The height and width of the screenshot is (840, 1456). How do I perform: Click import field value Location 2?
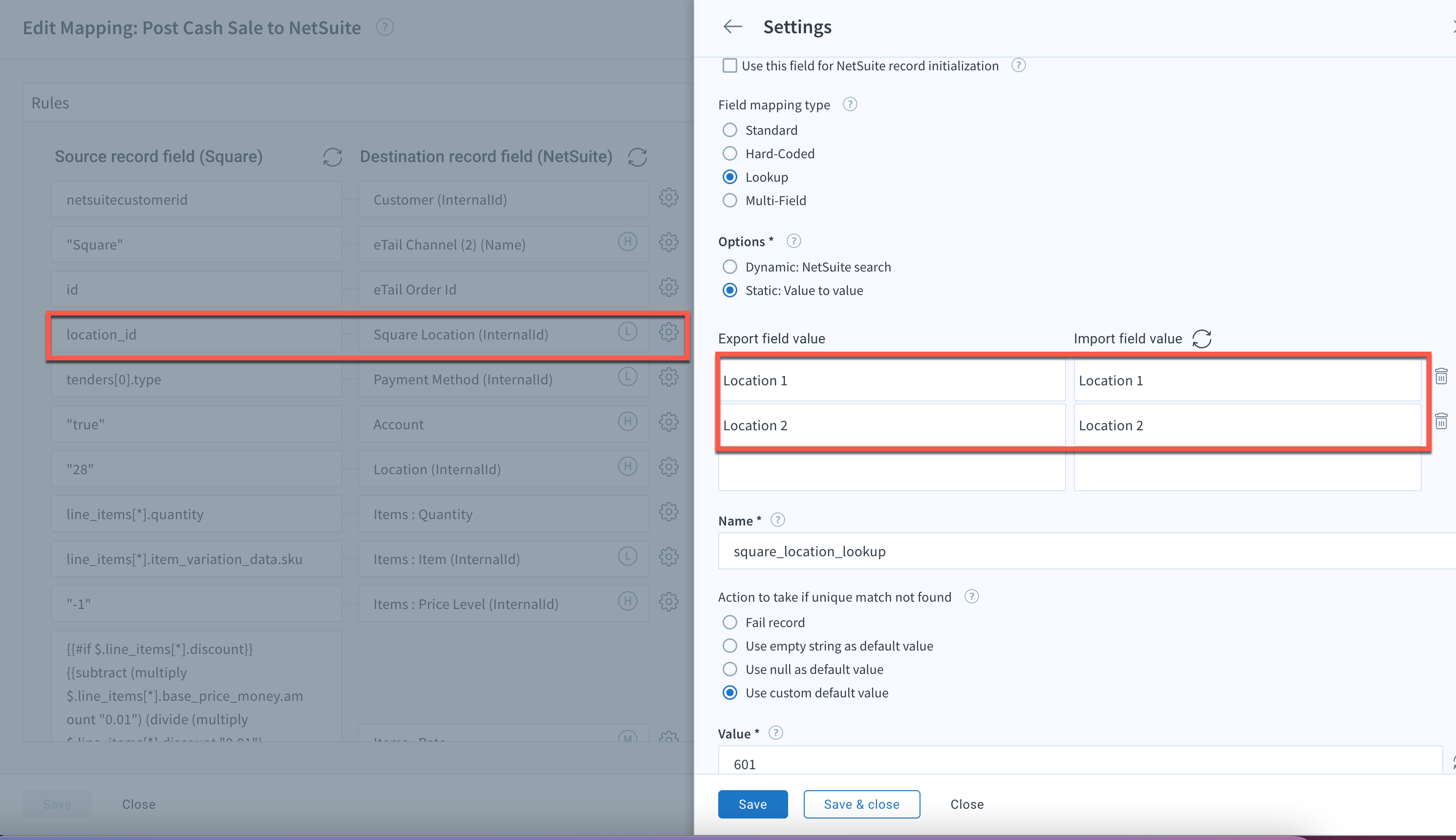point(1247,425)
